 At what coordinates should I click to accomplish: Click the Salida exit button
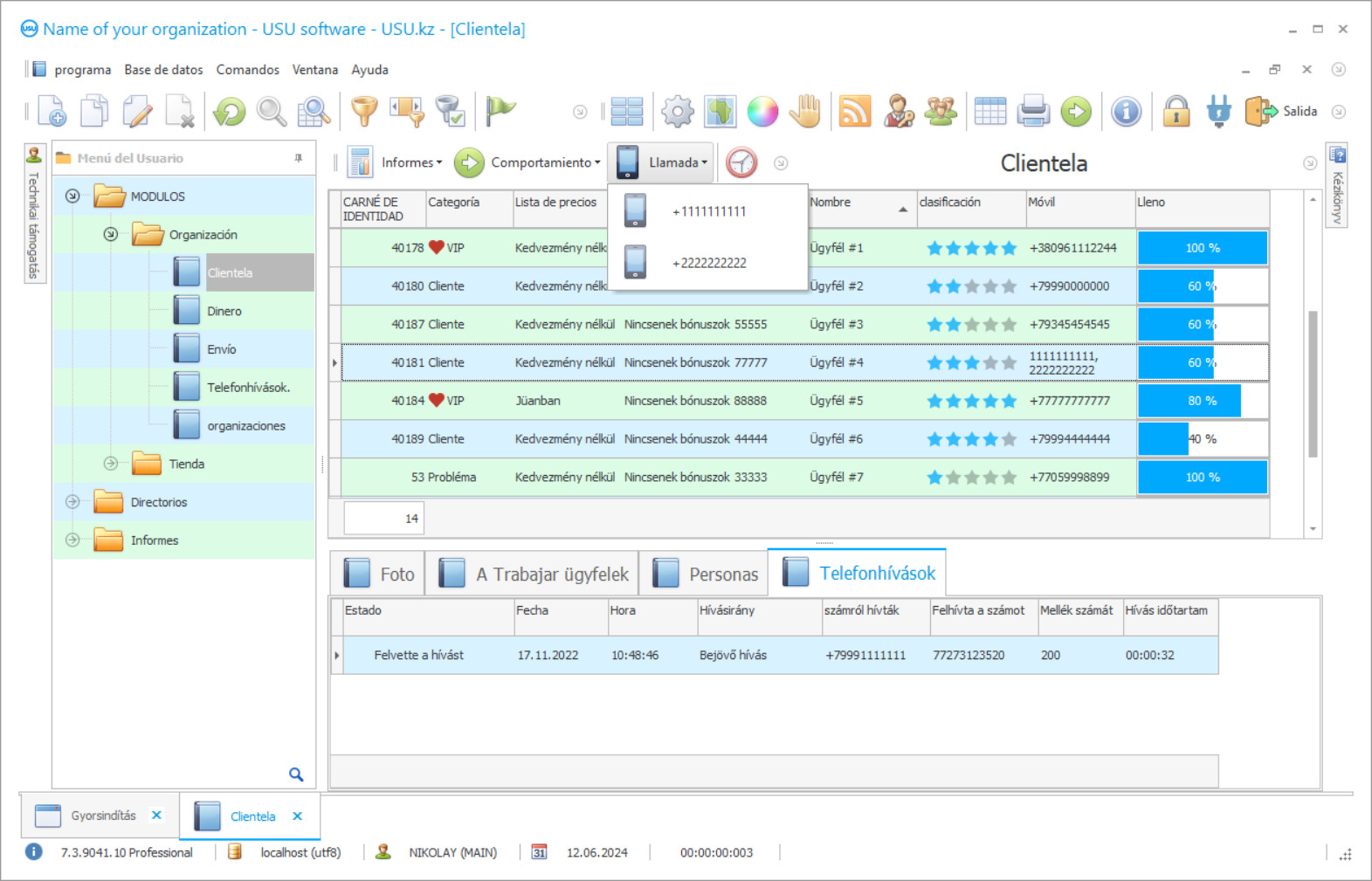[1281, 112]
